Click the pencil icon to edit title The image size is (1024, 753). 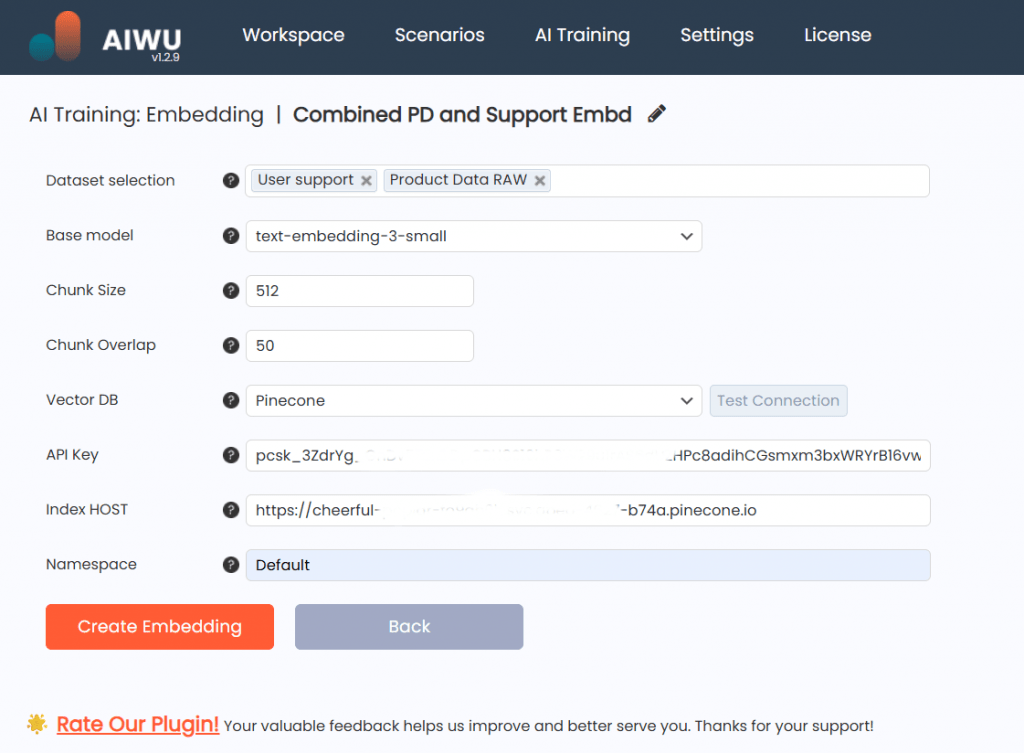656,114
